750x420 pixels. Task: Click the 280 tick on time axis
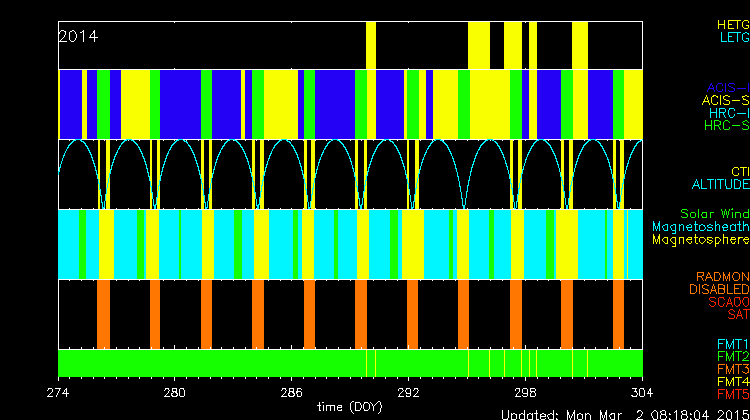[175, 391]
